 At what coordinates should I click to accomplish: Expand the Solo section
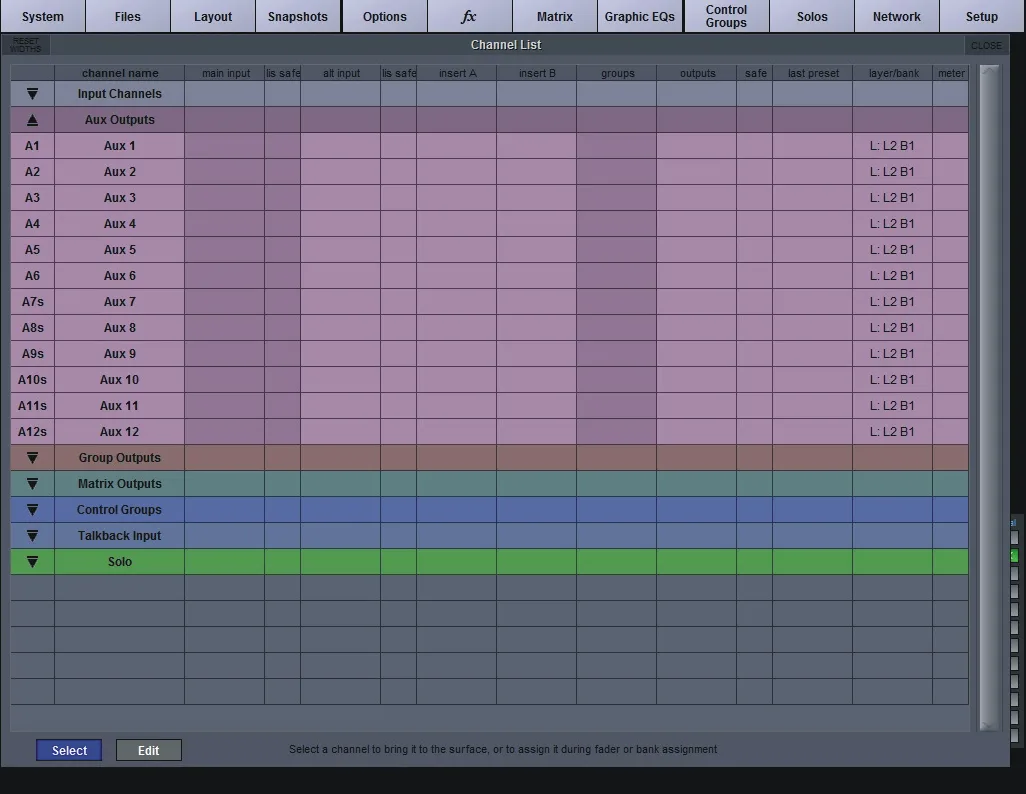(32, 562)
